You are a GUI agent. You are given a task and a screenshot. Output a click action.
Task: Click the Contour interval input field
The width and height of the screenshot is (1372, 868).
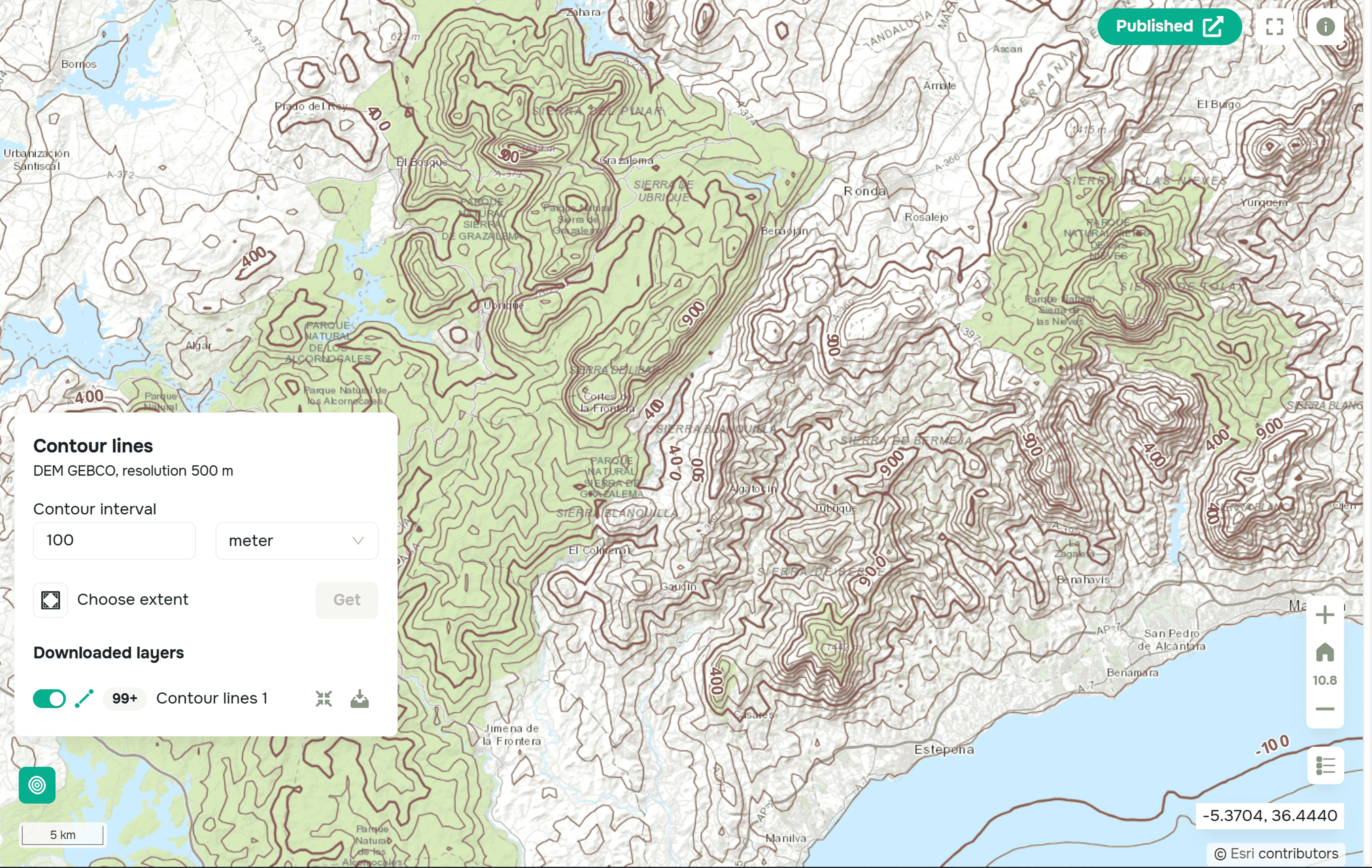pyautogui.click(x=114, y=541)
